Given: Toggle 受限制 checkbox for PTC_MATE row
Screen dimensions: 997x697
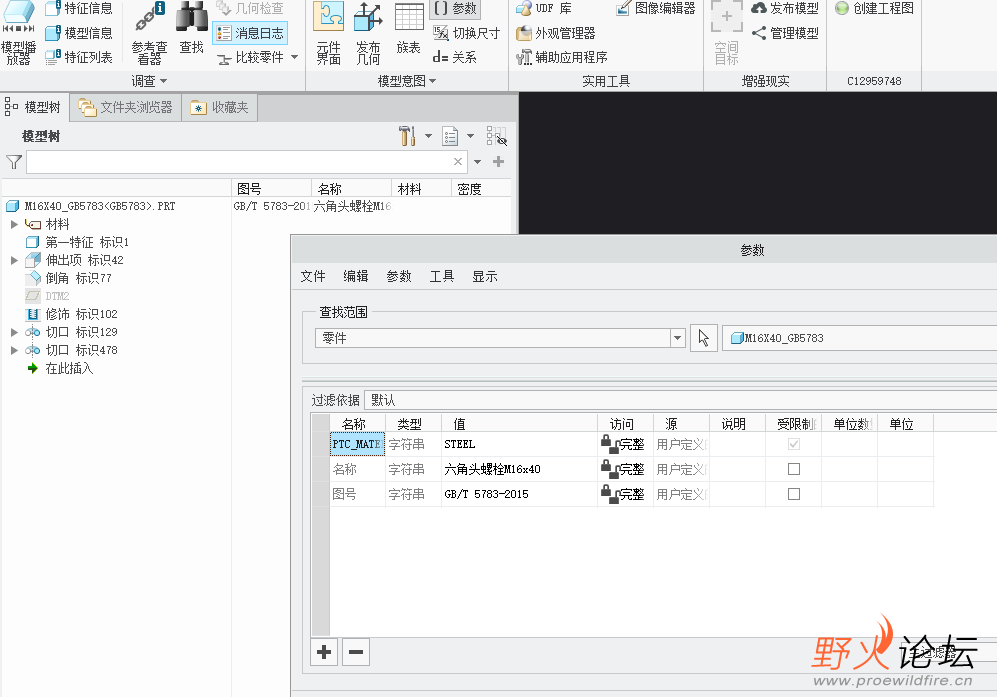Looking at the screenshot, I should pos(794,444).
